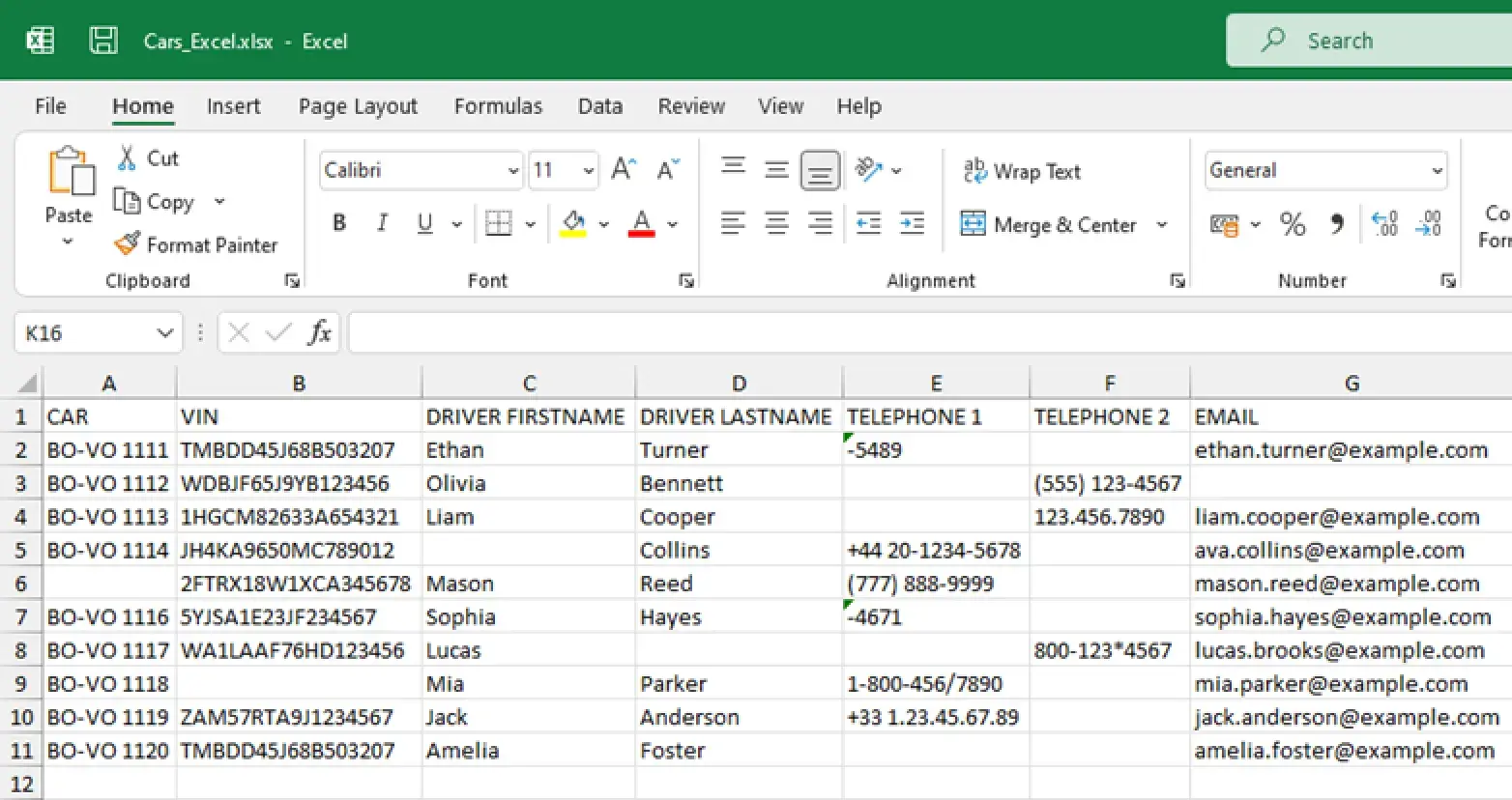Open Font settings dialog launcher

pos(686,281)
